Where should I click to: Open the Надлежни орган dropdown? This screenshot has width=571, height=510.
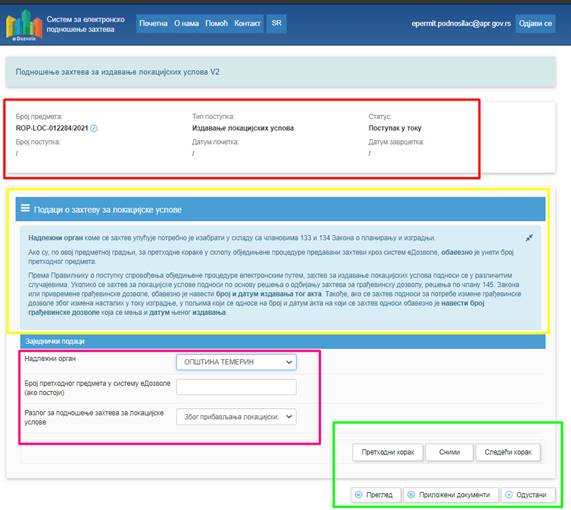tap(236, 362)
